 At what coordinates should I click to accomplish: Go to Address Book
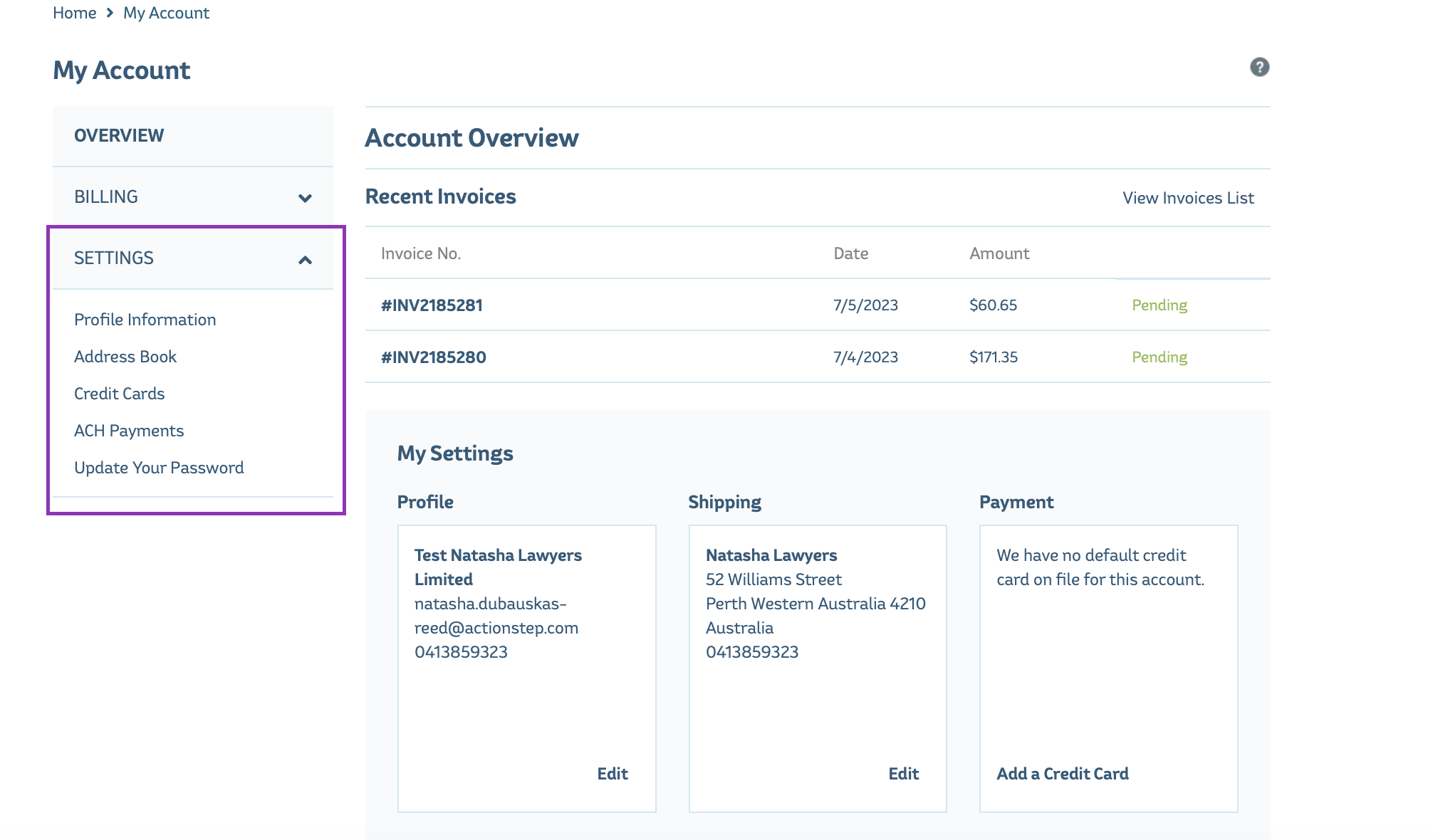(125, 357)
